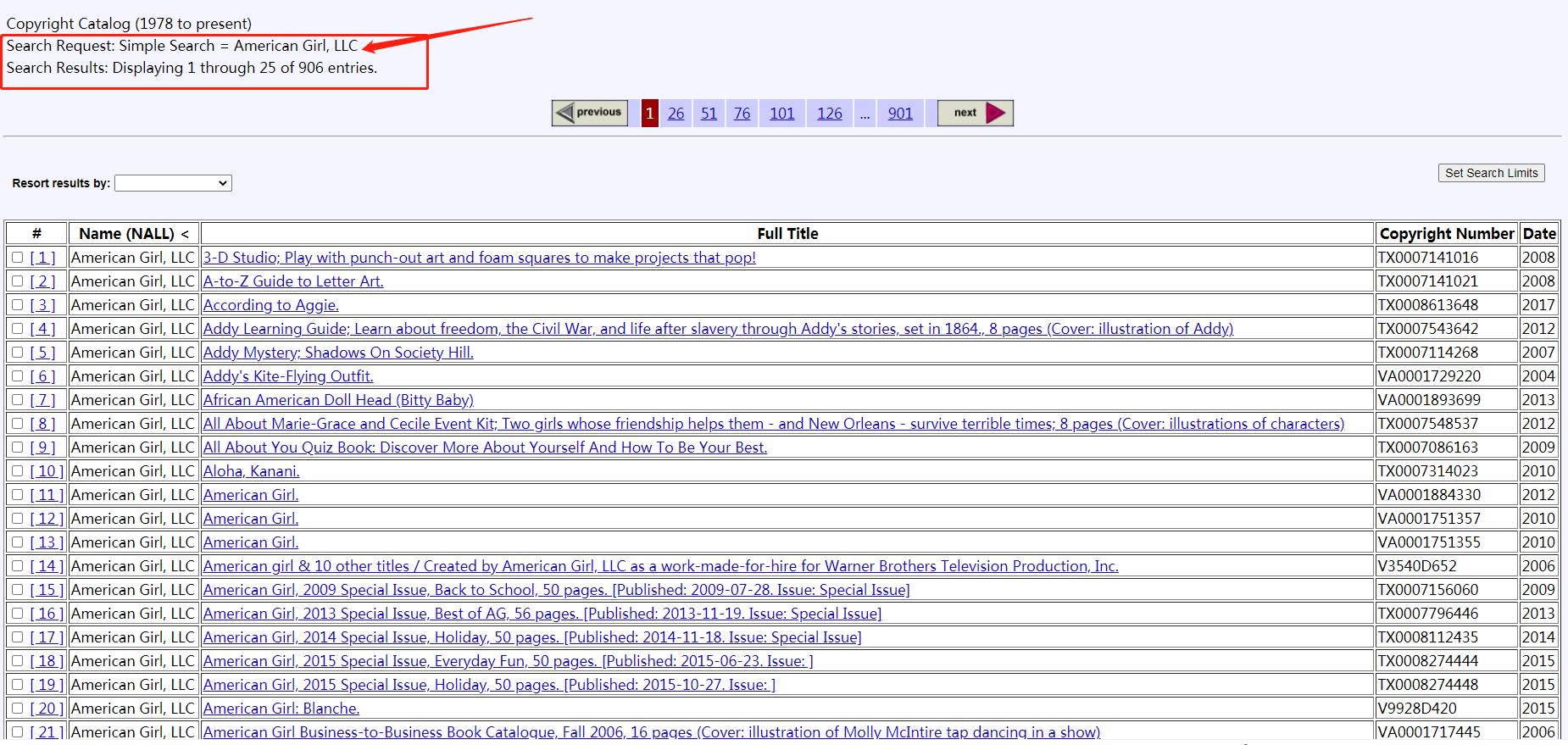Jump to results starting at 126
The image size is (1568, 745).
829,114
